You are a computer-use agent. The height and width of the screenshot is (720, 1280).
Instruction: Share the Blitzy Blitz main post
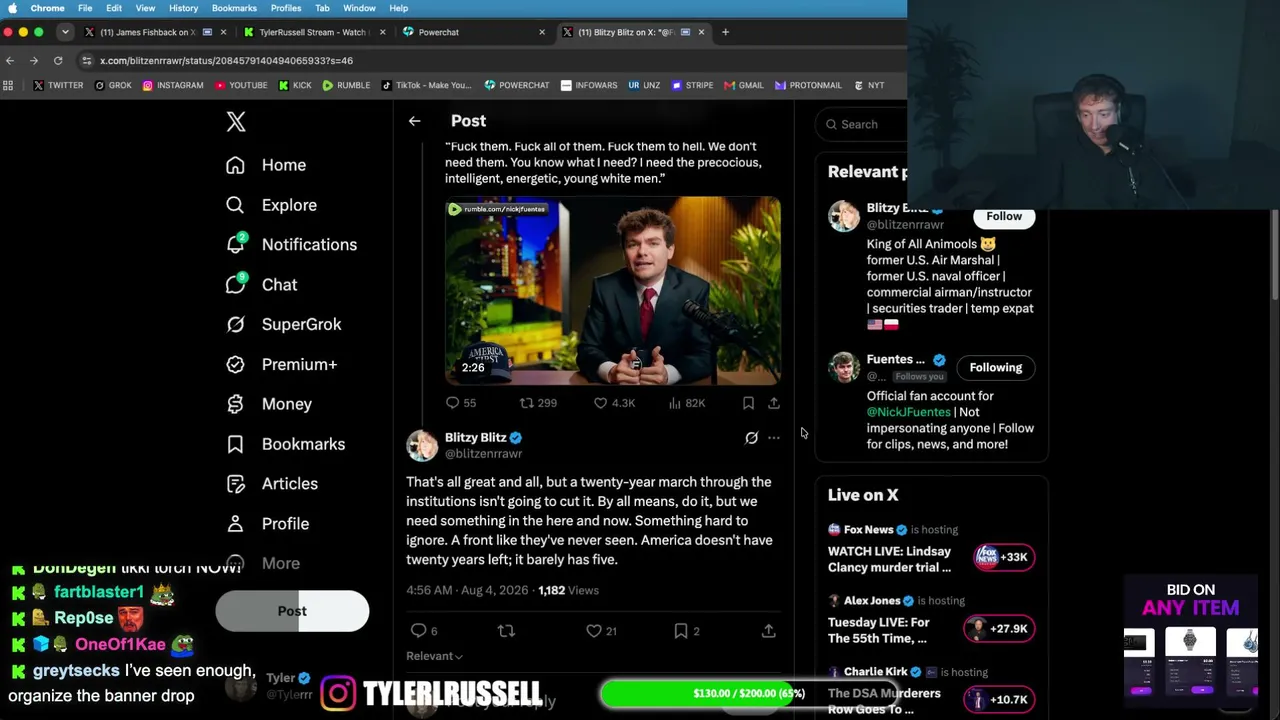coord(768,631)
